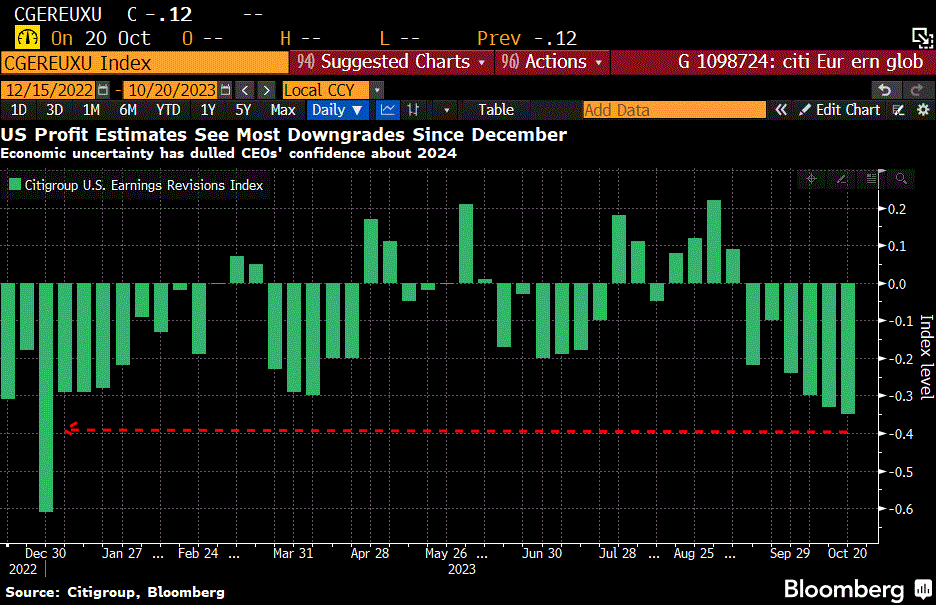
Task: Click the Local CCY currency field
Action: [x=326, y=90]
